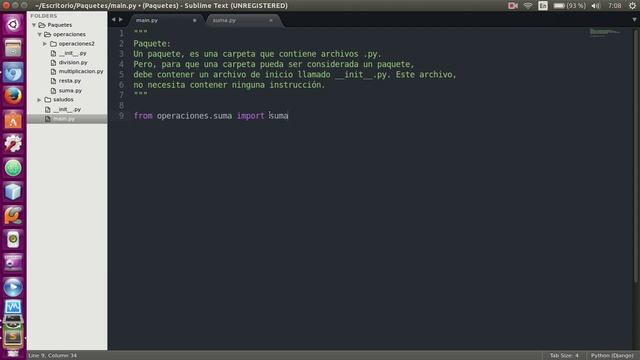
Task: Click the screen recording indicator in top panel
Action: click(x=513, y=6)
